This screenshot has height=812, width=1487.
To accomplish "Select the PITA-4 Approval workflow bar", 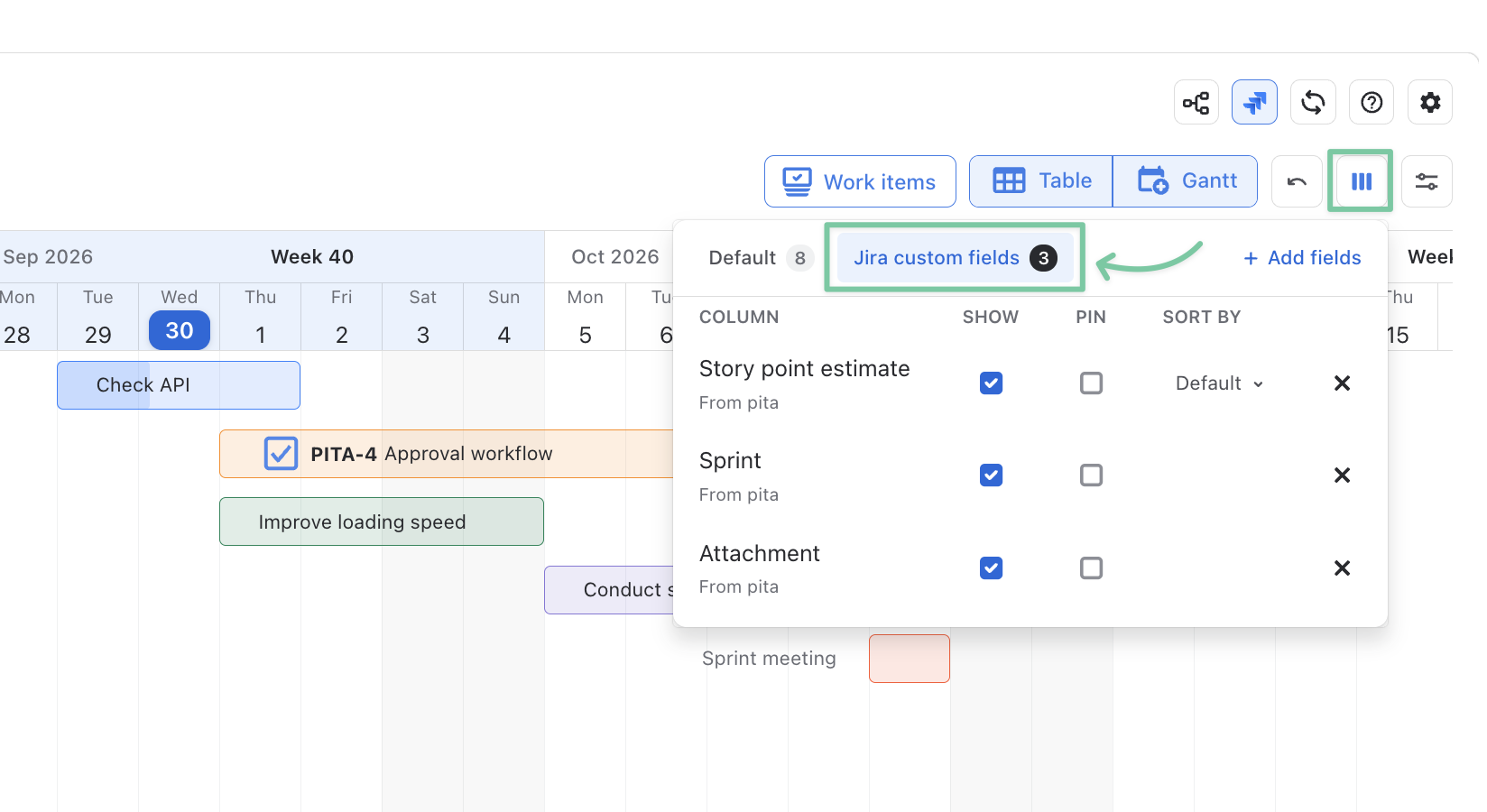I will [447, 454].
